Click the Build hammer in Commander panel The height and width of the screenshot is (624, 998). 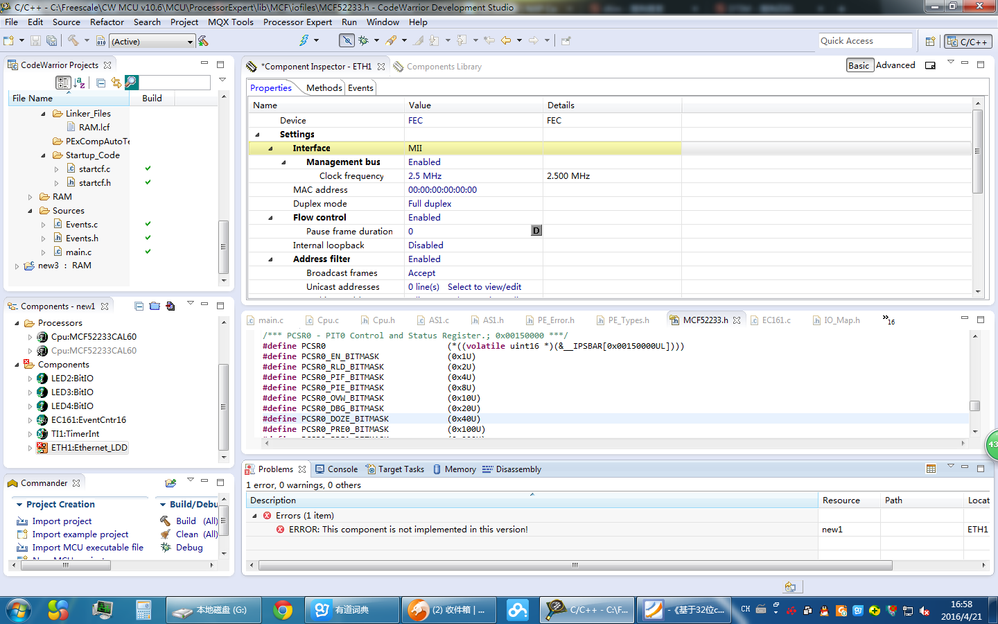click(165, 521)
